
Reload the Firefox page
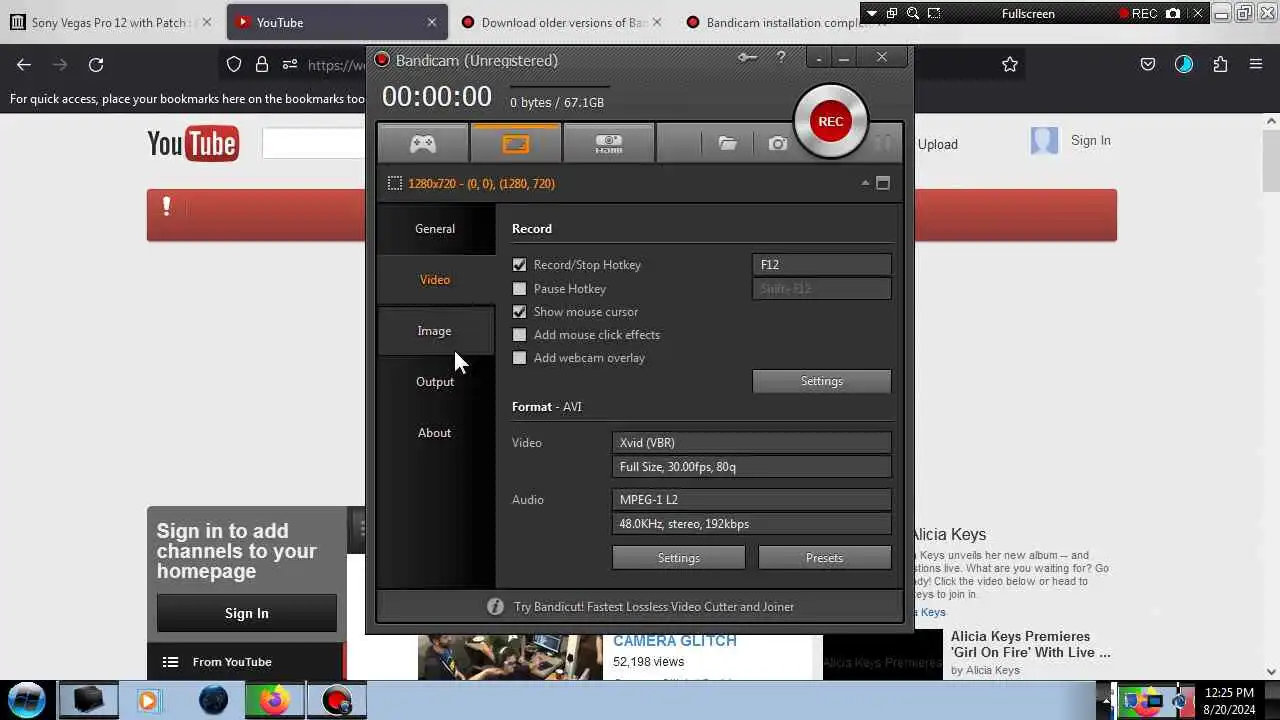(96, 64)
